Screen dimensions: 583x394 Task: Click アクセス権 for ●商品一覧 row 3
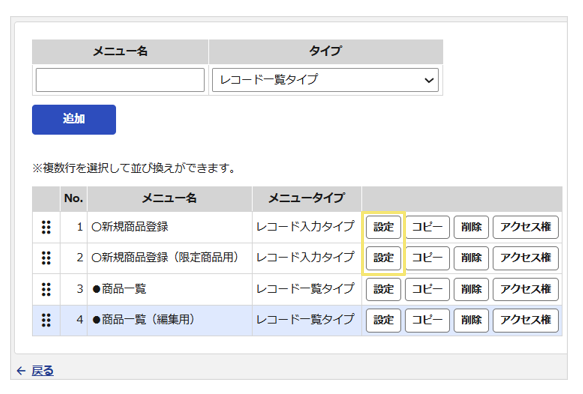(x=526, y=289)
